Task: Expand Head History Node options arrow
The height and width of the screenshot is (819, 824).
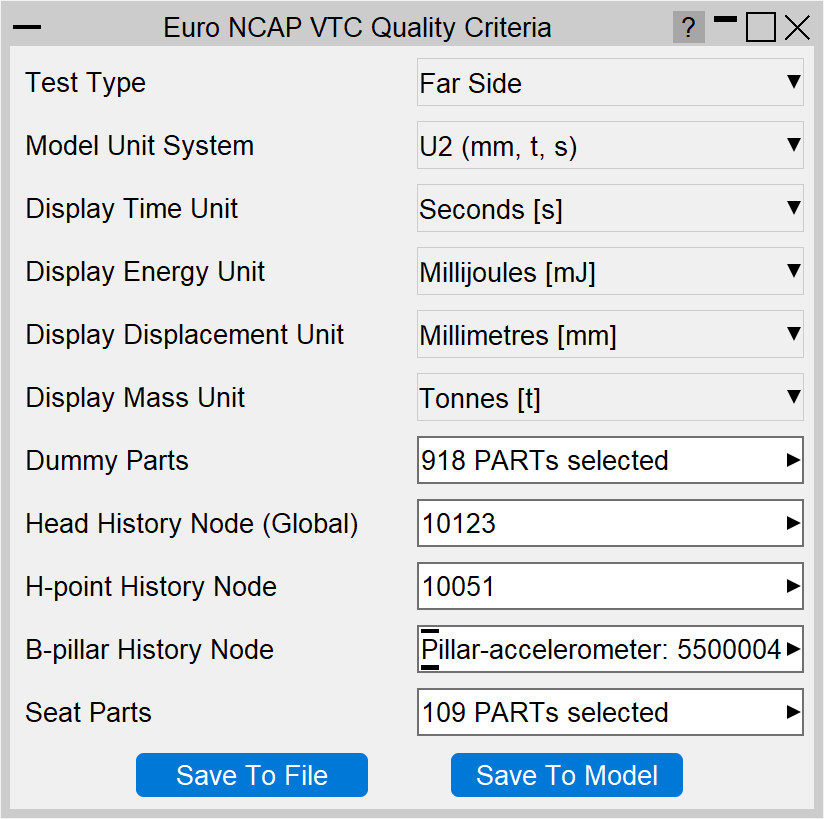Action: tap(793, 523)
